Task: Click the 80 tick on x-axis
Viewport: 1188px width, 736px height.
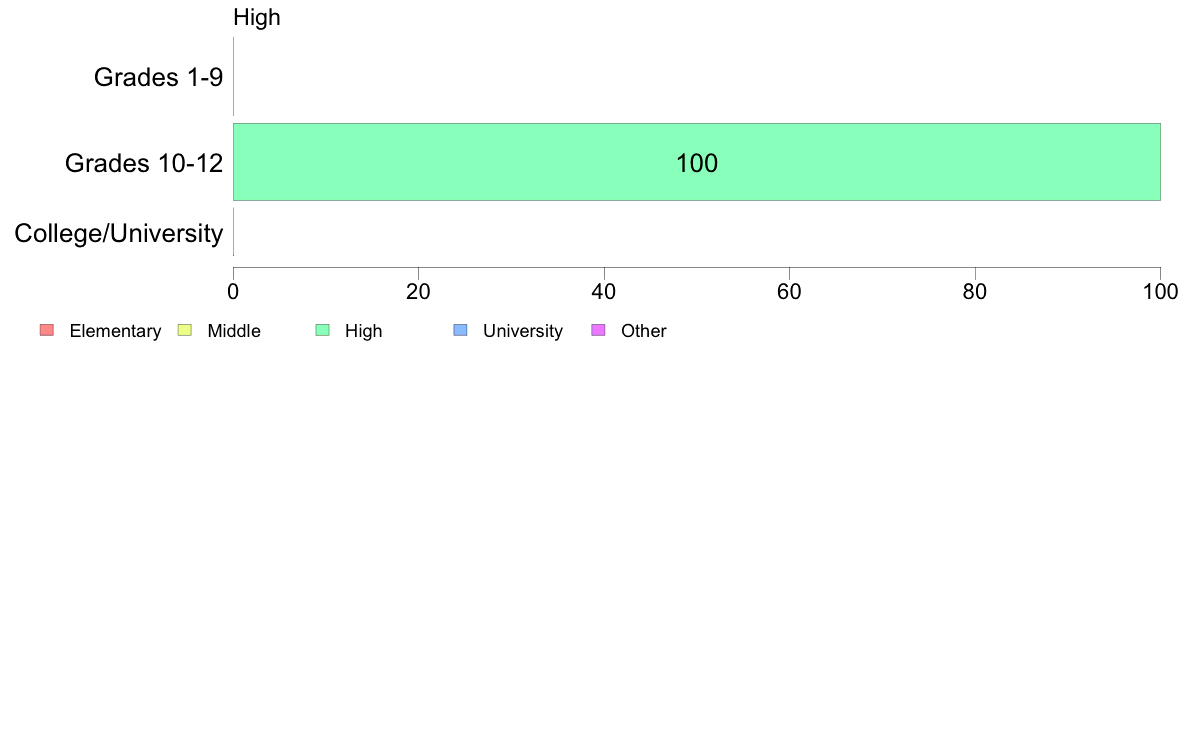Action: pyautogui.click(x=975, y=292)
